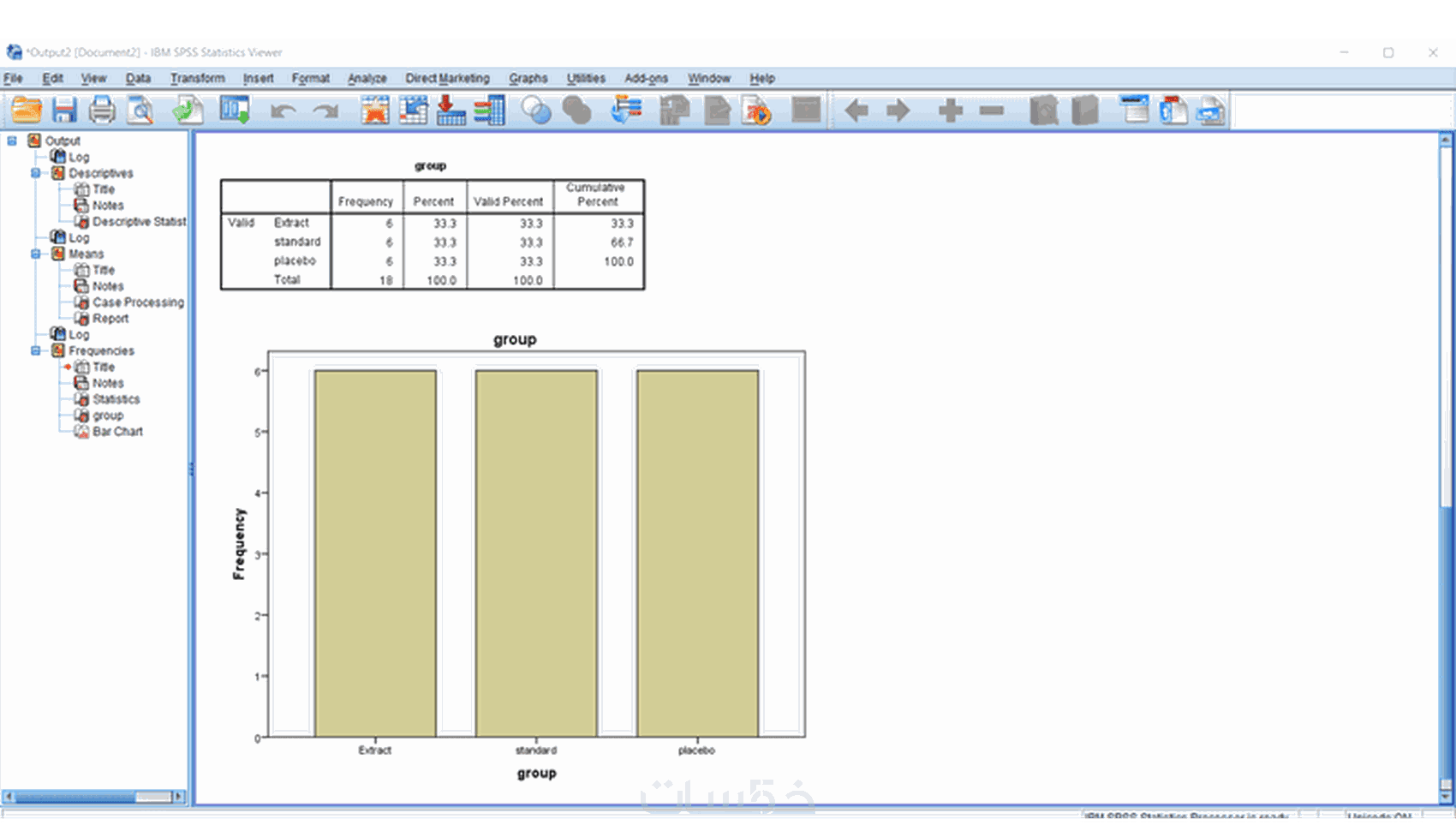Click the viewer vertical scrollbar up arrow

pos(1446,139)
